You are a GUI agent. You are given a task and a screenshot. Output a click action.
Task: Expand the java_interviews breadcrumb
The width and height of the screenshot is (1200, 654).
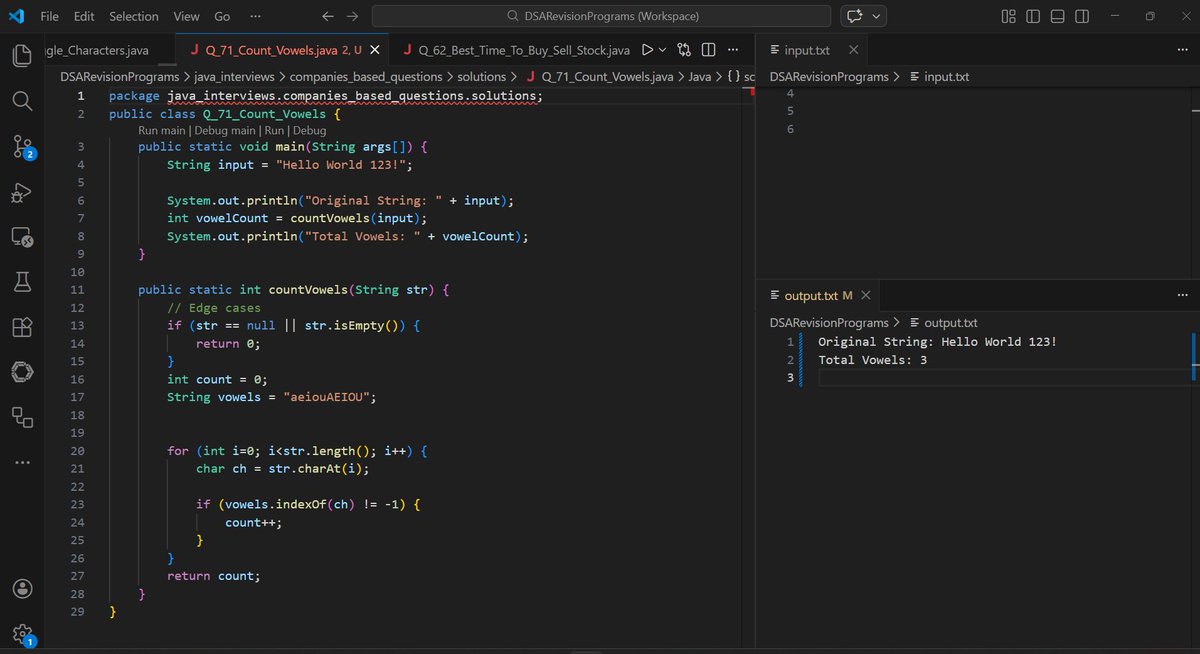pos(232,76)
